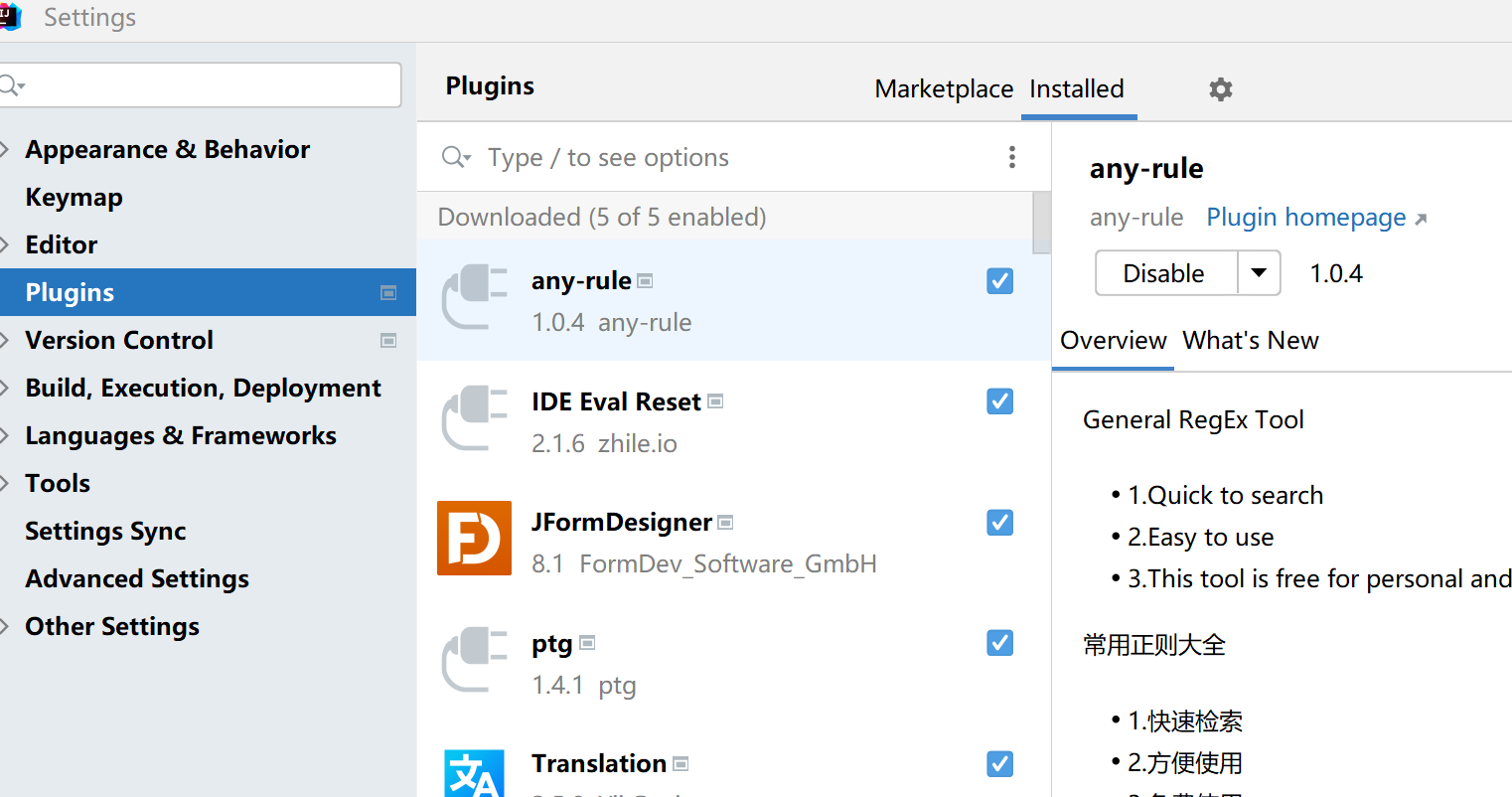Click the external link arrow after Plugin homepage

pos(1421,220)
